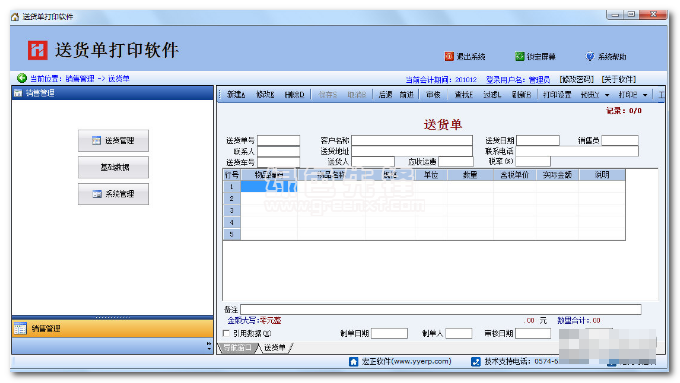Click 刷新 in the toolbar
This screenshot has width=680, height=383.
pyautogui.click(x=521, y=95)
